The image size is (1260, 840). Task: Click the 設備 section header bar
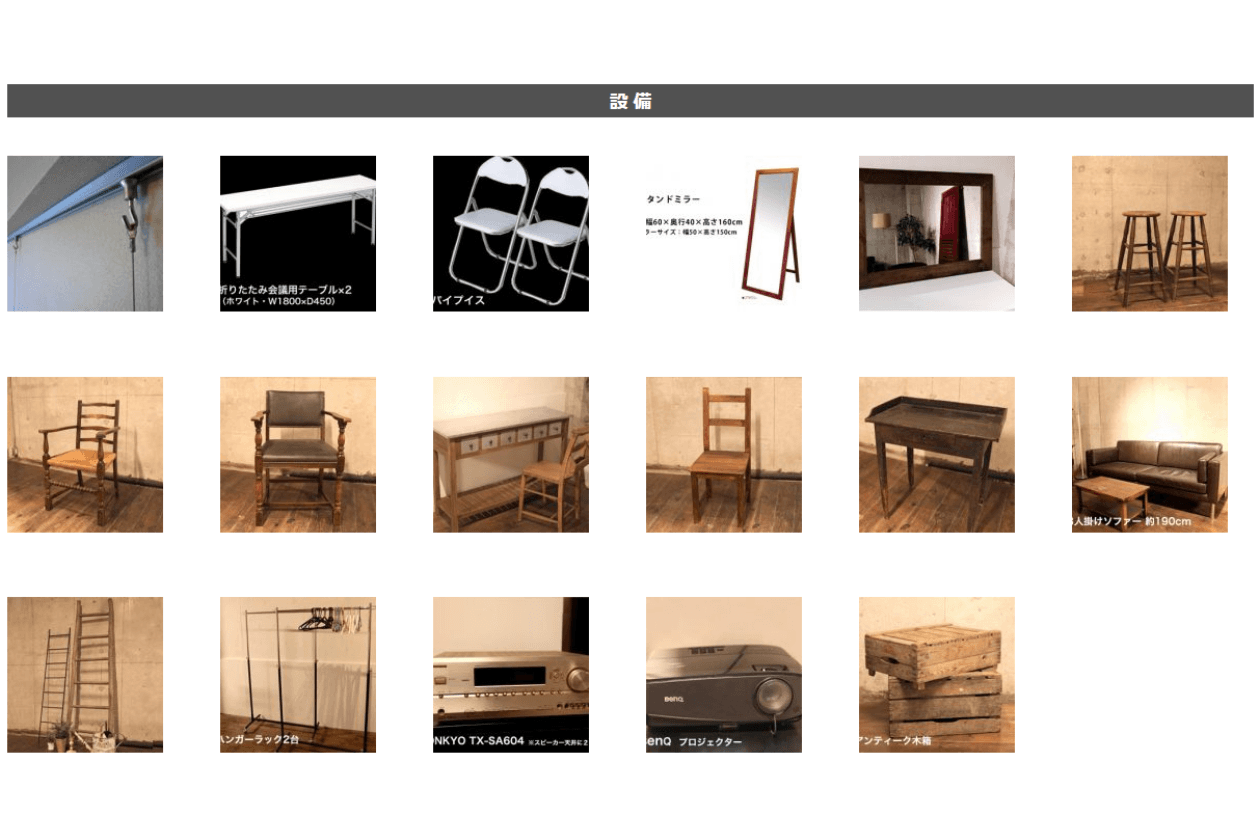(x=630, y=101)
